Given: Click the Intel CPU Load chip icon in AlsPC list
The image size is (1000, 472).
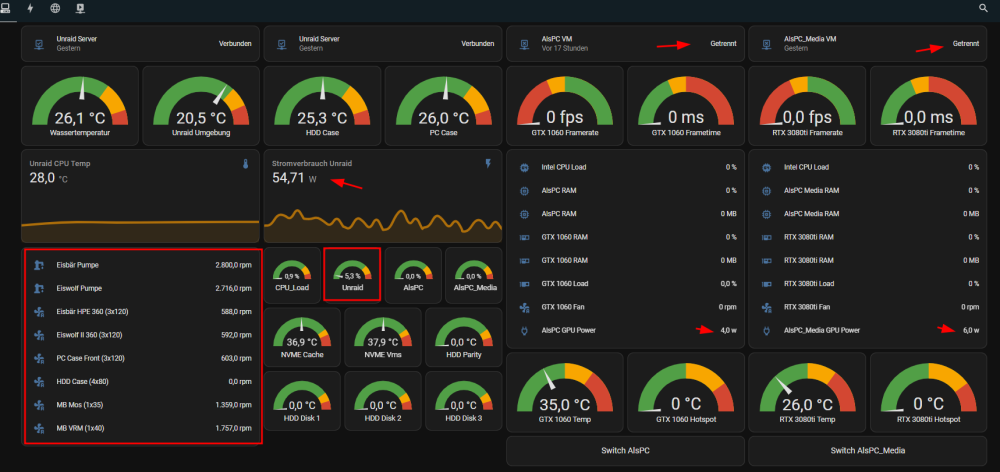Looking at the screenshot, I should pyautogui.click(x=524, y=167).
